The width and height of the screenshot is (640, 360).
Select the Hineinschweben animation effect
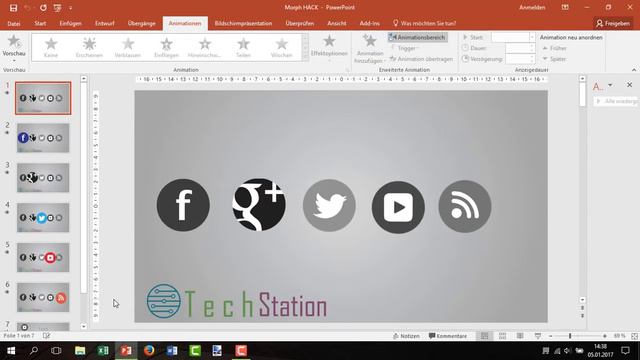click(x=204, y=47)
